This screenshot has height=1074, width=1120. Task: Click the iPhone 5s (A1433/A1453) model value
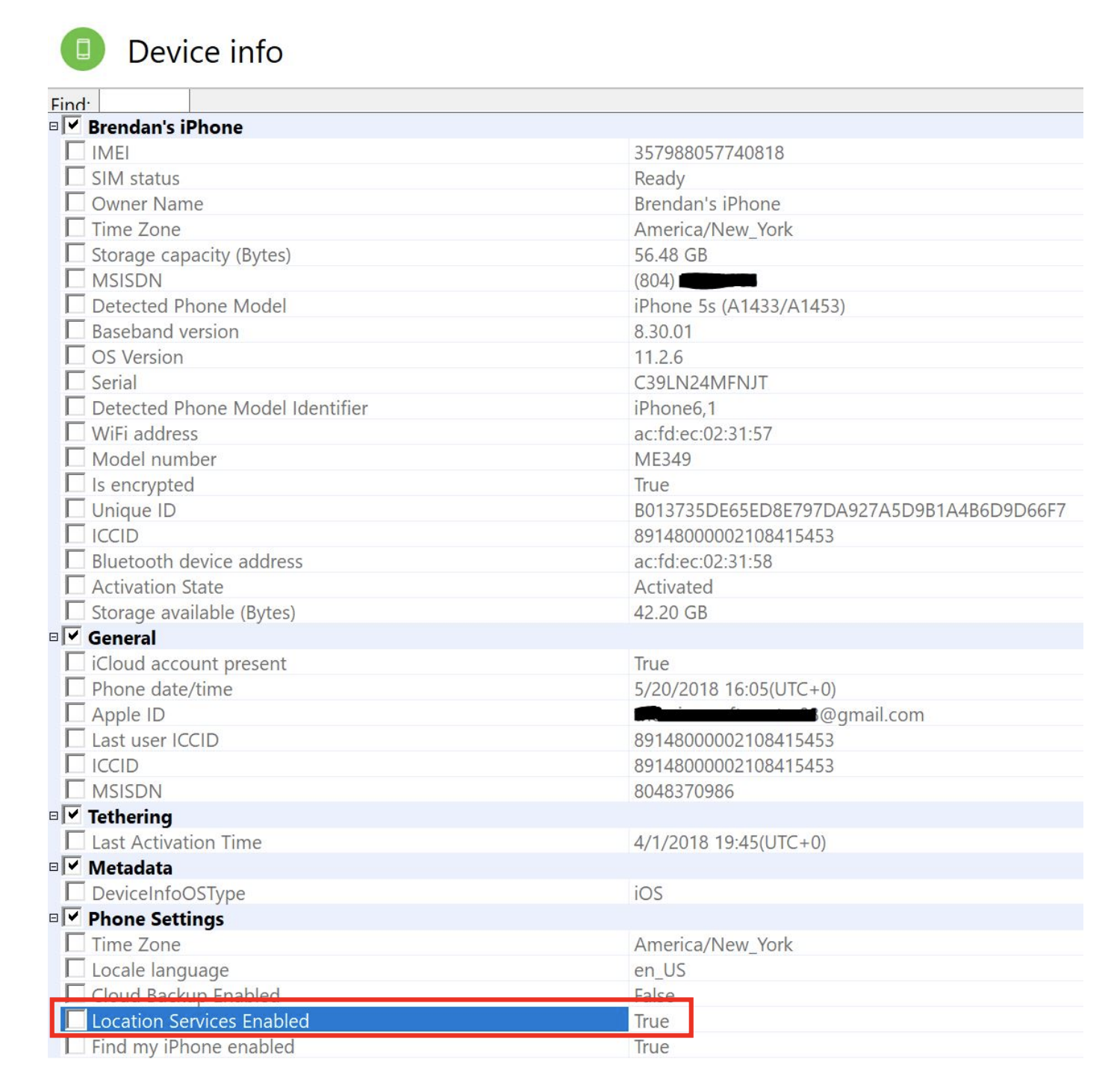tap(739, 305)
